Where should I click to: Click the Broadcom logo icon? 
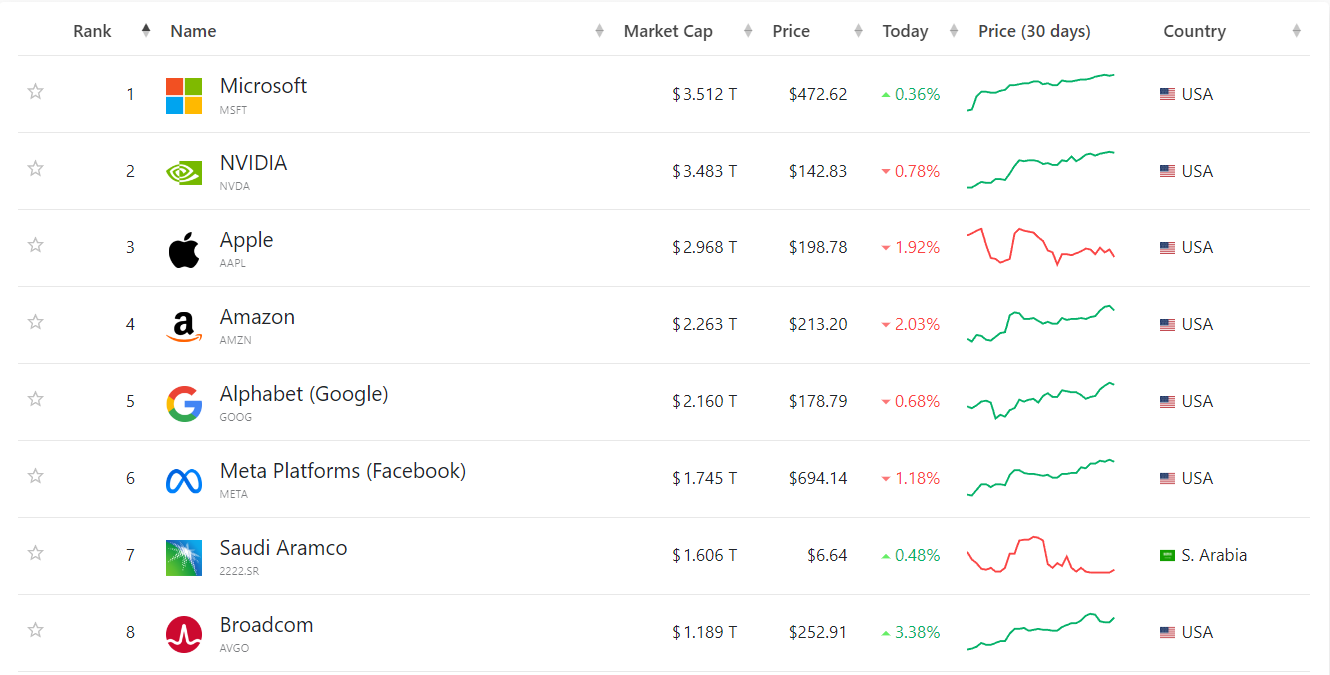pos(184,635)
